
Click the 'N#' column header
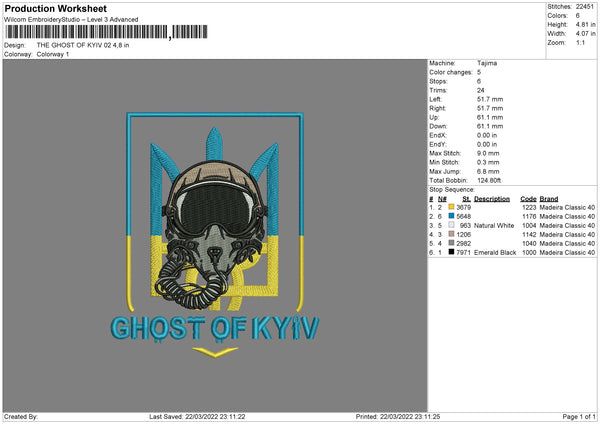click(x=442, y=199)
